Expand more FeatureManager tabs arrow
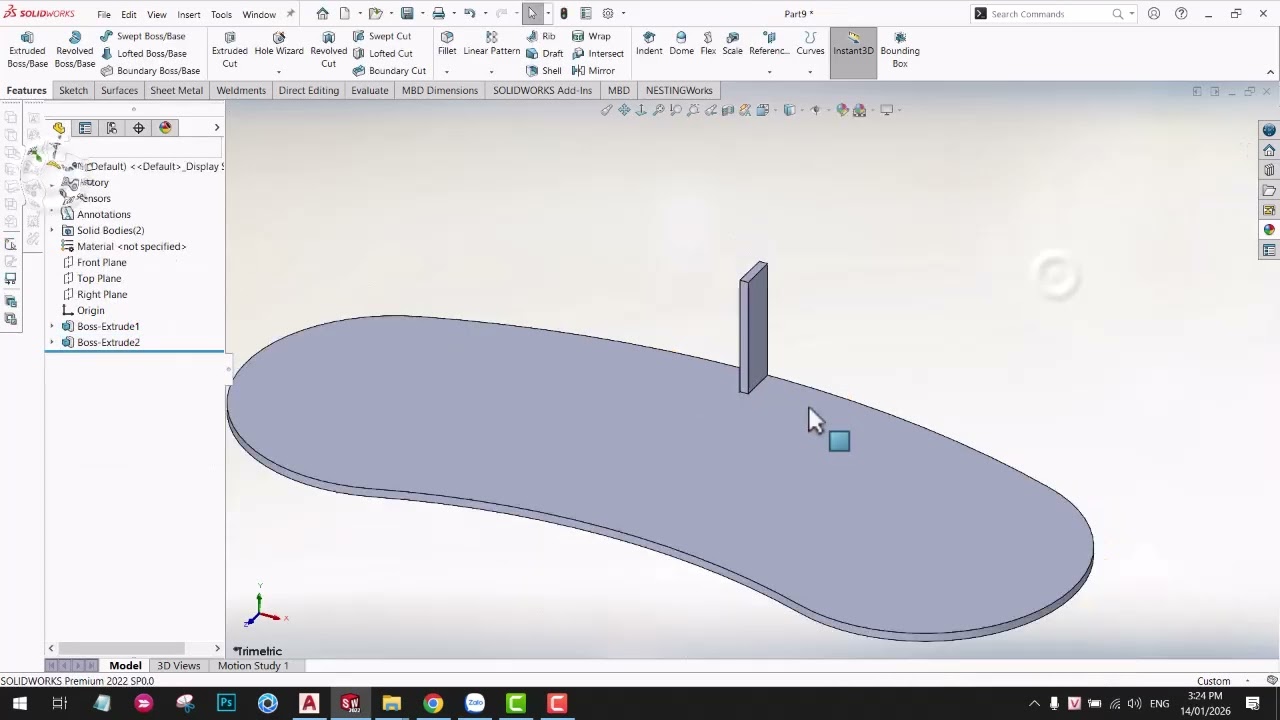This screenshot has width=1280, height=720. click(216, 128)
